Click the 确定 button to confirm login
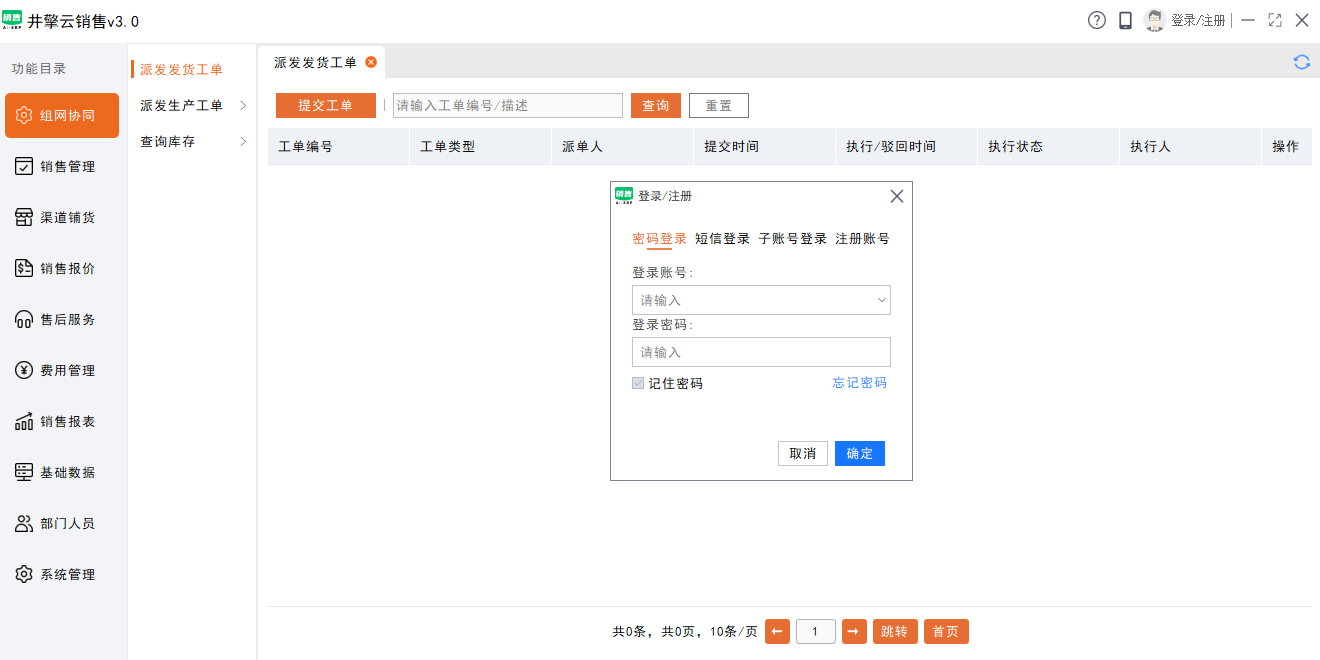This screenshot has height=660, width=1320. pyautogui.click(x=859, y=453)
